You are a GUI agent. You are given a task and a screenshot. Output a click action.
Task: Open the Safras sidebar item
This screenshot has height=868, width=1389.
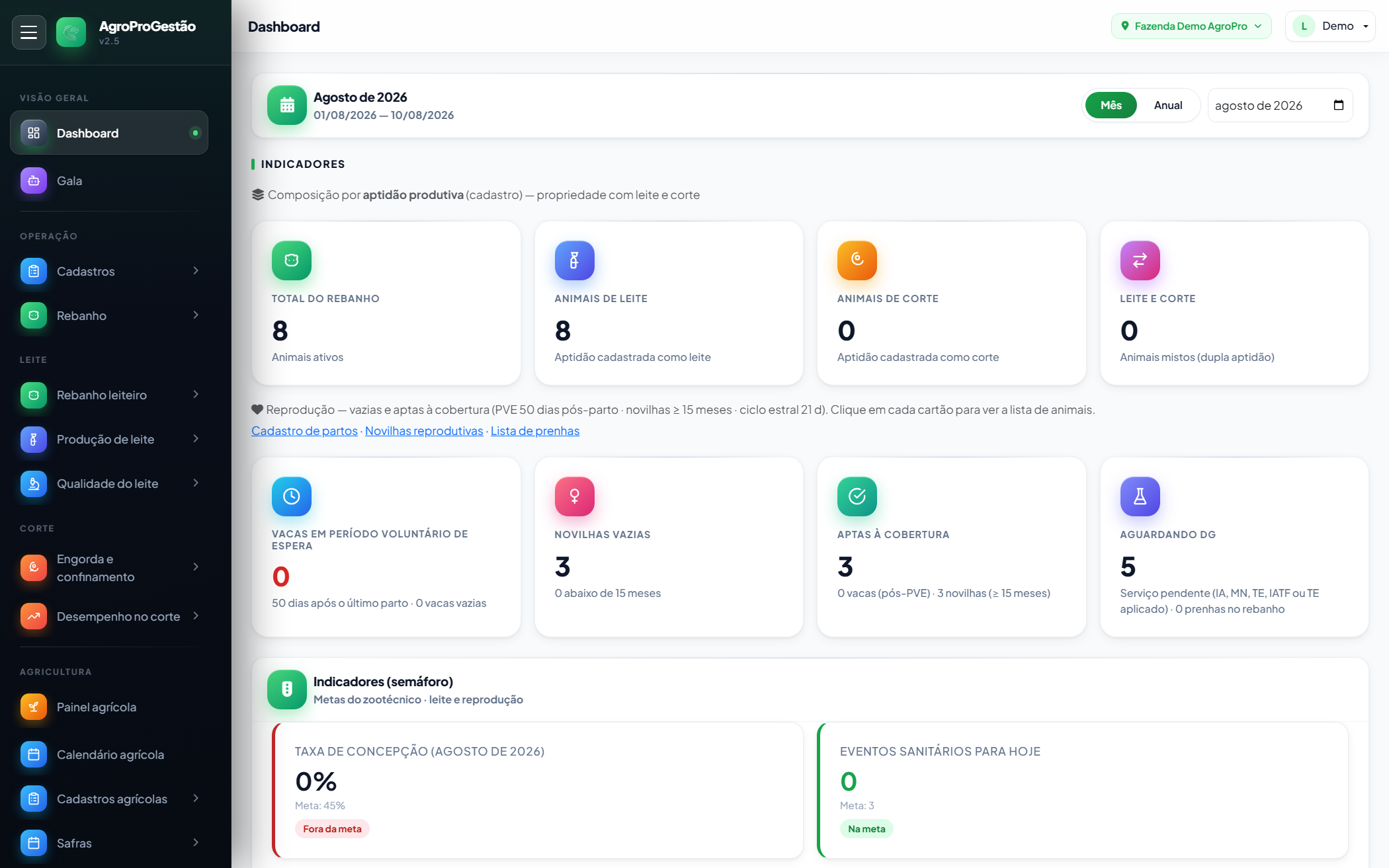point(109,843)
